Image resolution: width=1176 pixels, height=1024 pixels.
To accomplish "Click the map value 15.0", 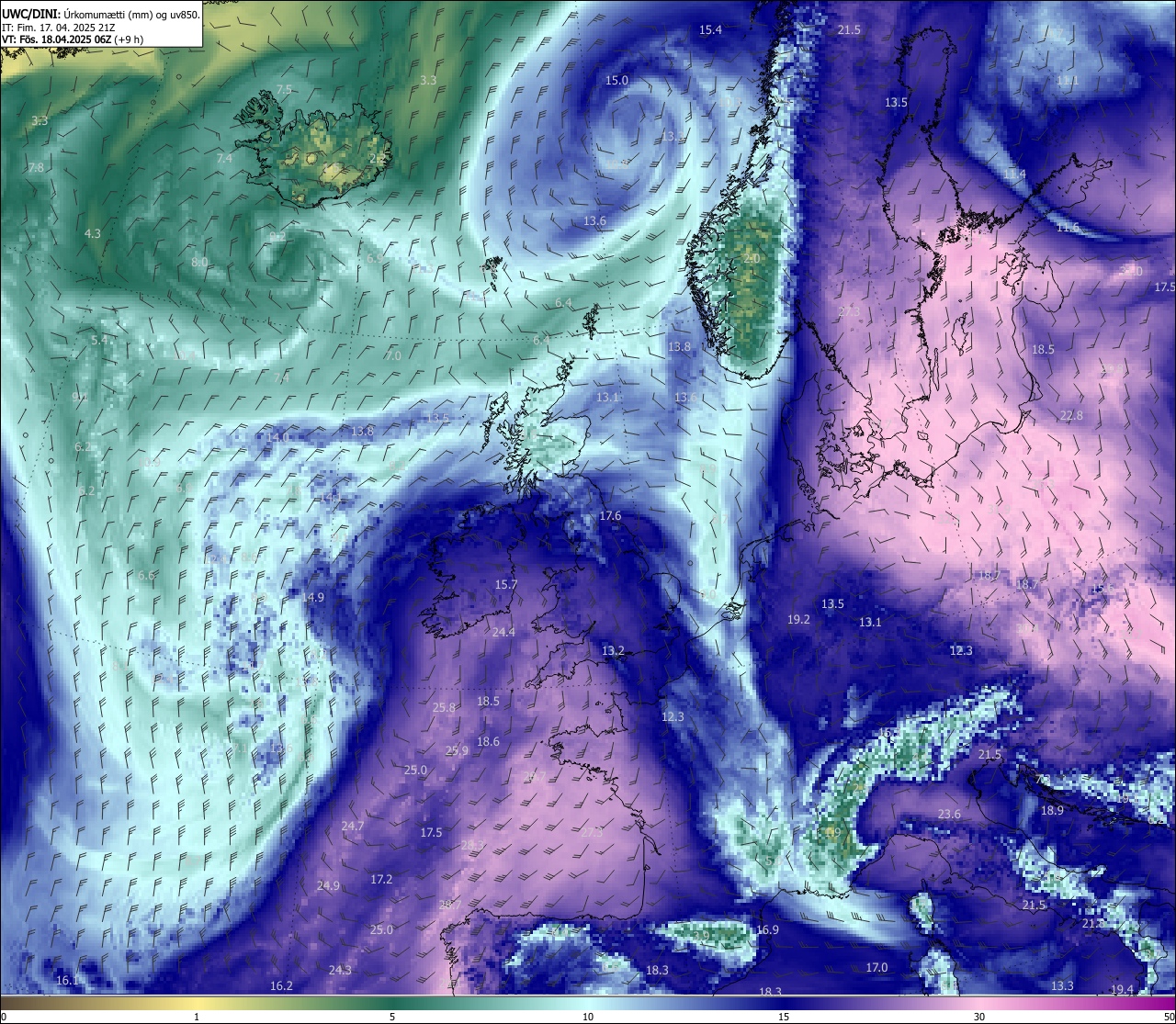I will [x=616, y=81].
